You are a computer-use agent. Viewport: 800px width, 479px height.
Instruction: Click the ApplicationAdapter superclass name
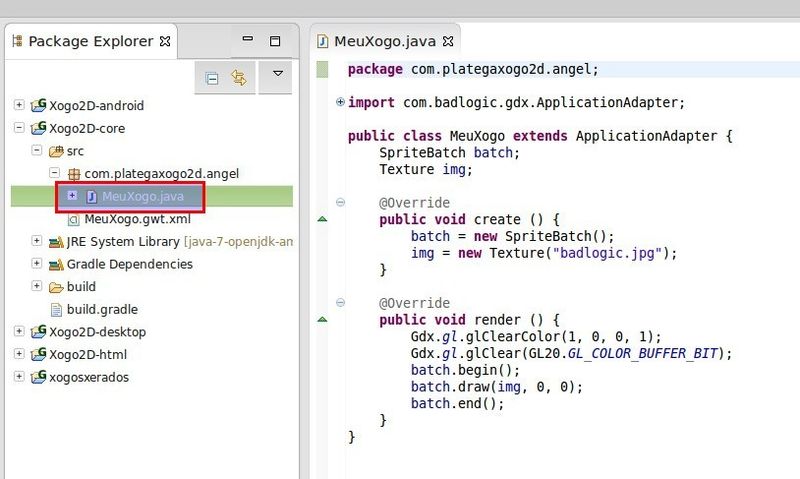tap(646, 136)
